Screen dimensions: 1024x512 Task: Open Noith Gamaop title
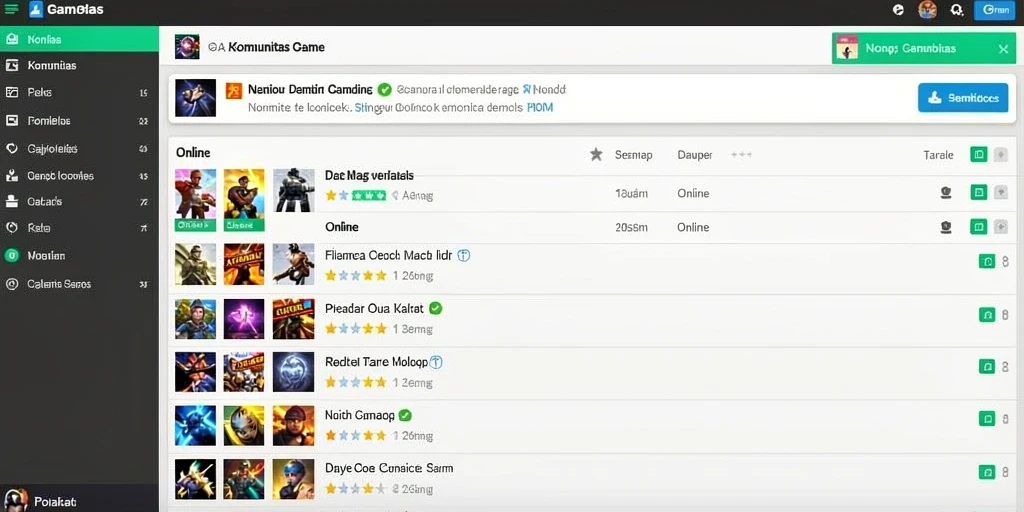click(359, 415)
